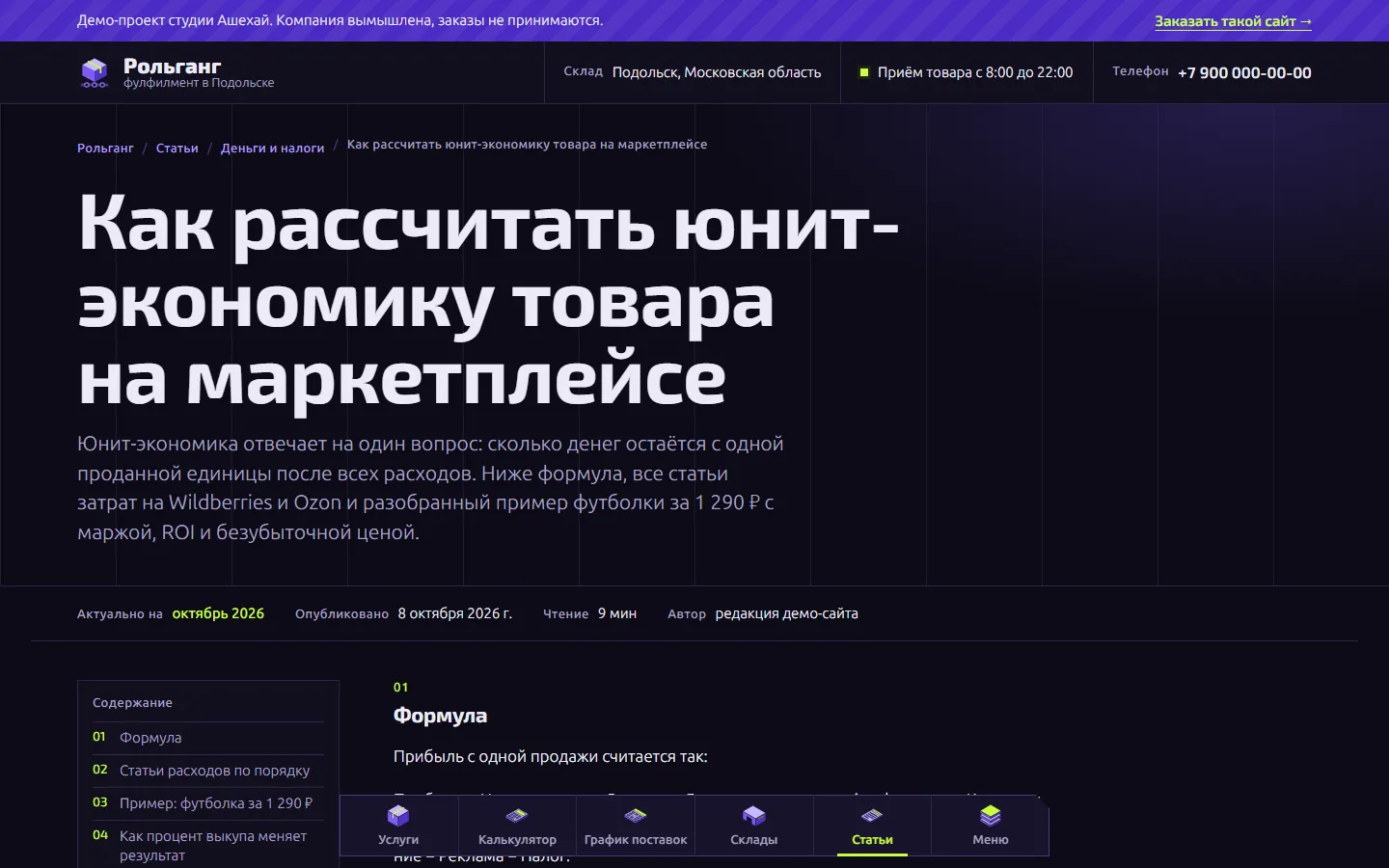Click the intro paragraph starting «Юнит-экономика отвечает»
1389x868 pixels.
[x=430, y=488]
